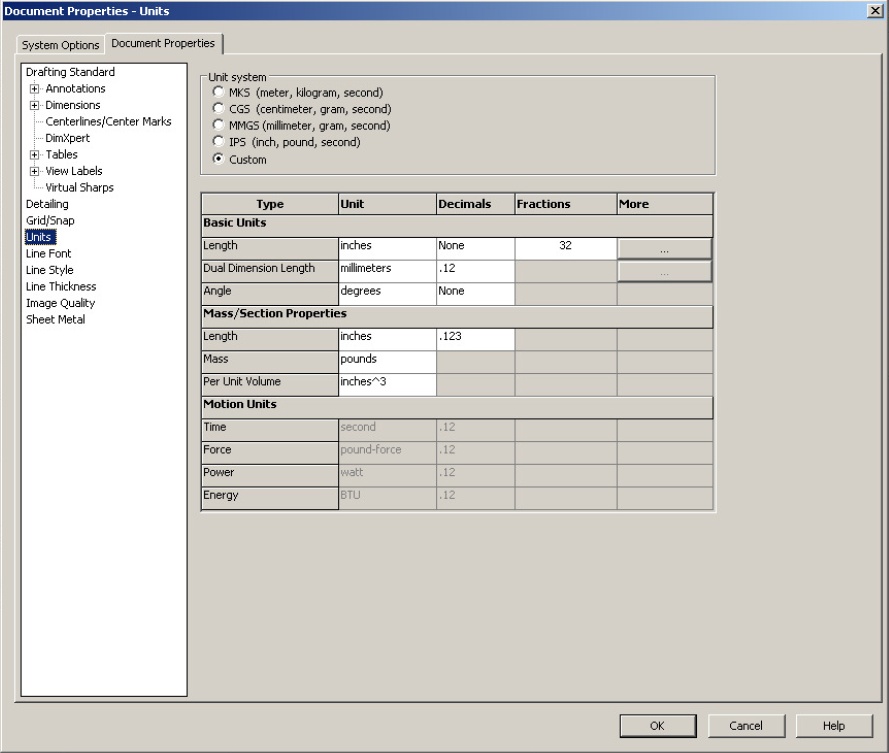The width and height of the screenshot is (889, 753).
Task: Open Help for this dialog
Action: pyautogui.click(x=834, y=726)
